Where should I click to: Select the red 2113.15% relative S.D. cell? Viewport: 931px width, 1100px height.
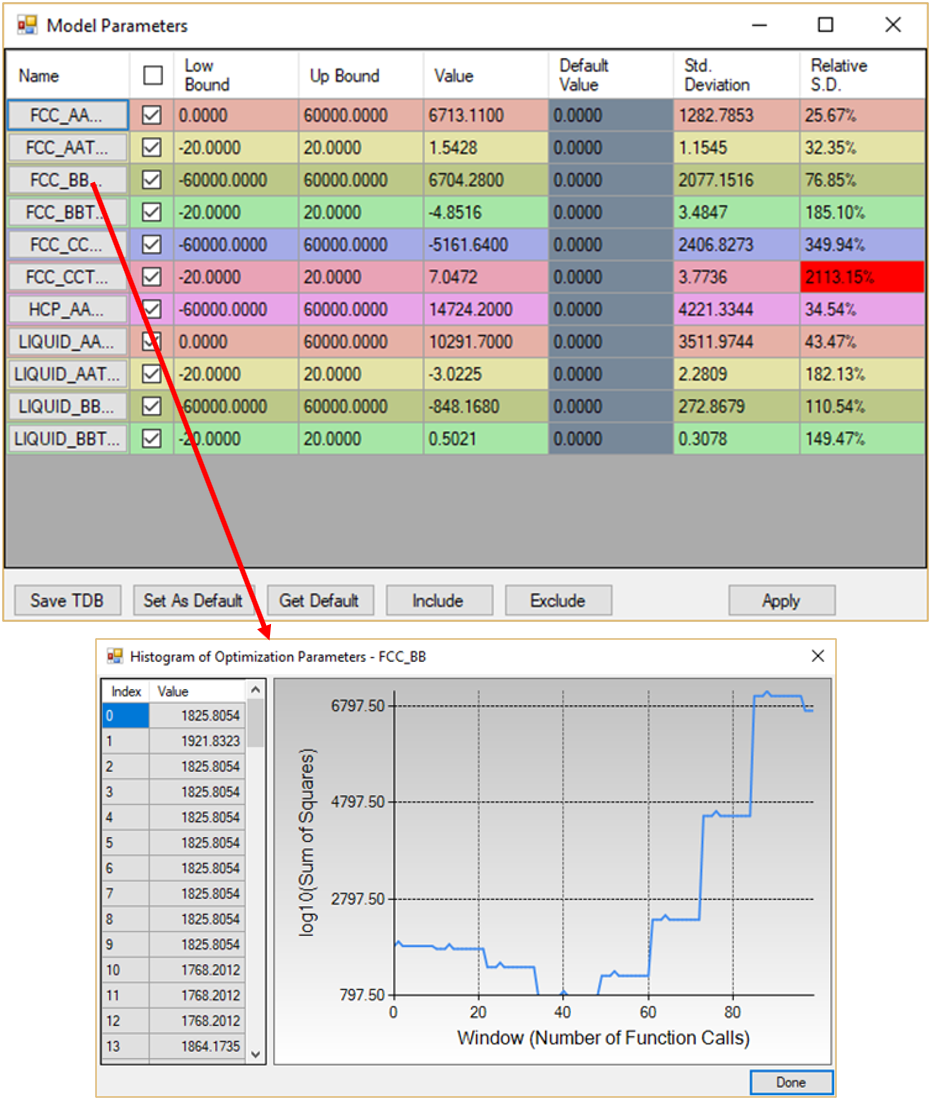tap(861, 277)
